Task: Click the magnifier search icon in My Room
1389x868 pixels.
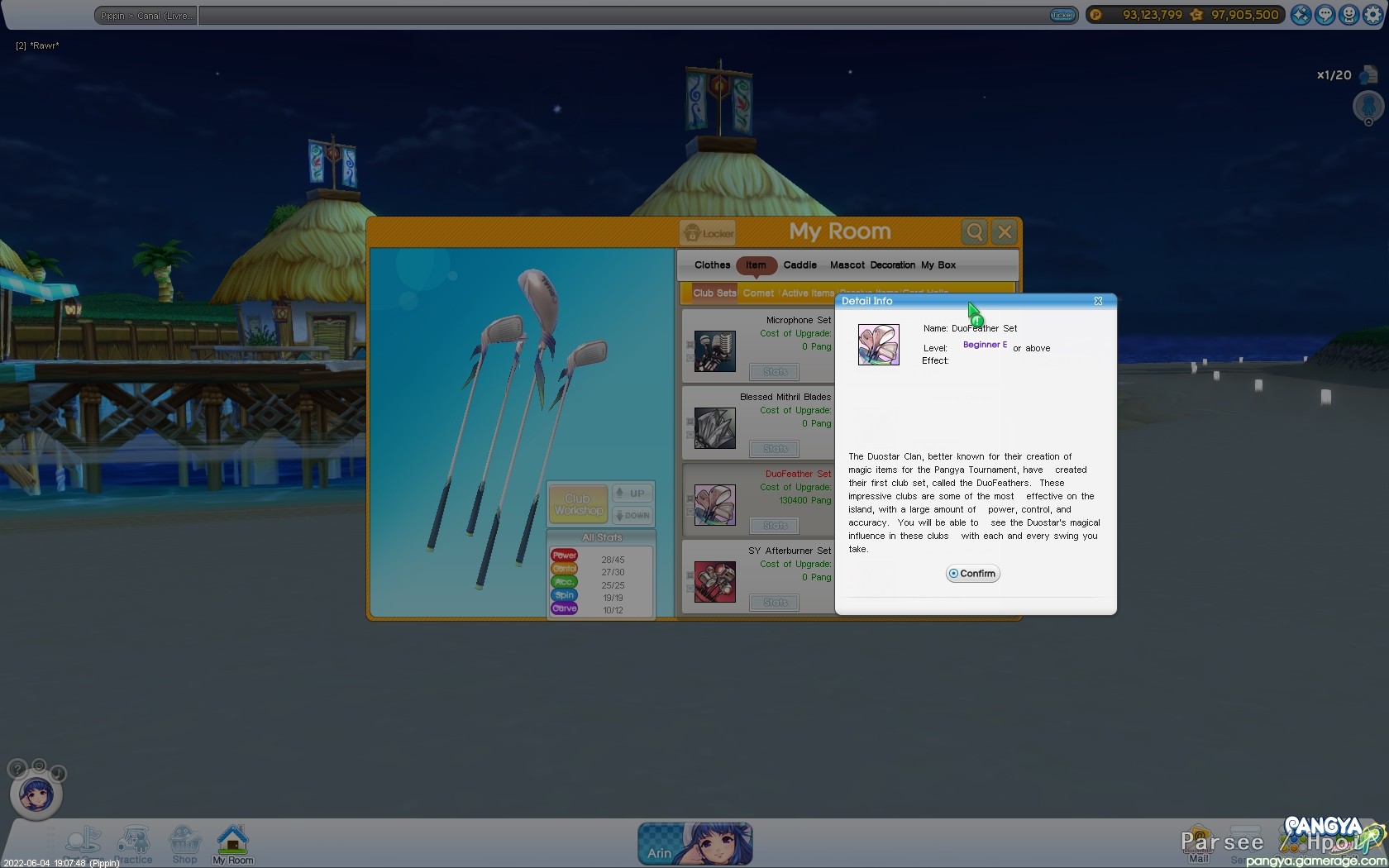Action: [975, 232]
